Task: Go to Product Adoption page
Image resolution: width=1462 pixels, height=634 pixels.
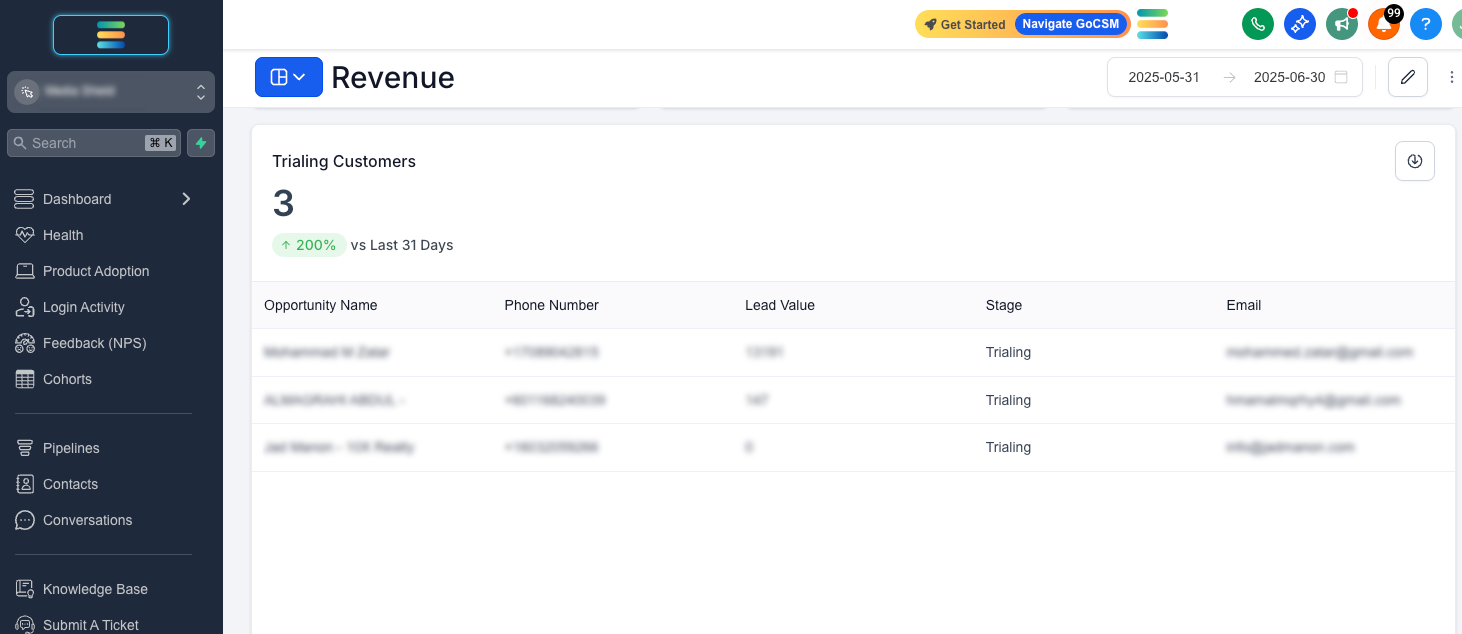Action: 96,271
